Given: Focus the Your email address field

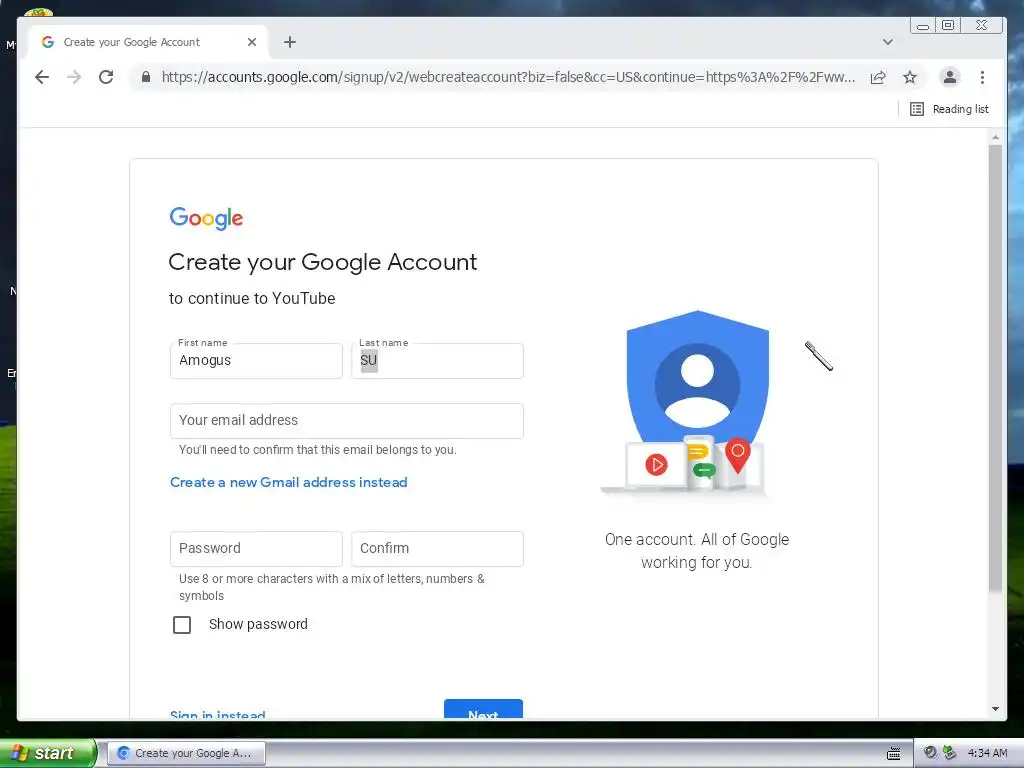Looking at the screenshot, I should [347, 421].
